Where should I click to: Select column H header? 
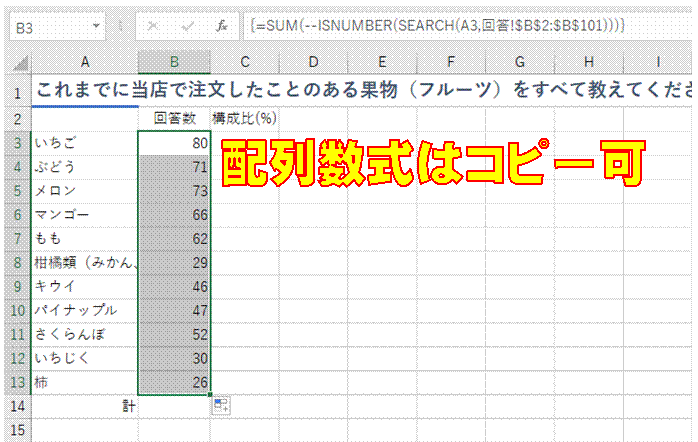tap(588, 62)
